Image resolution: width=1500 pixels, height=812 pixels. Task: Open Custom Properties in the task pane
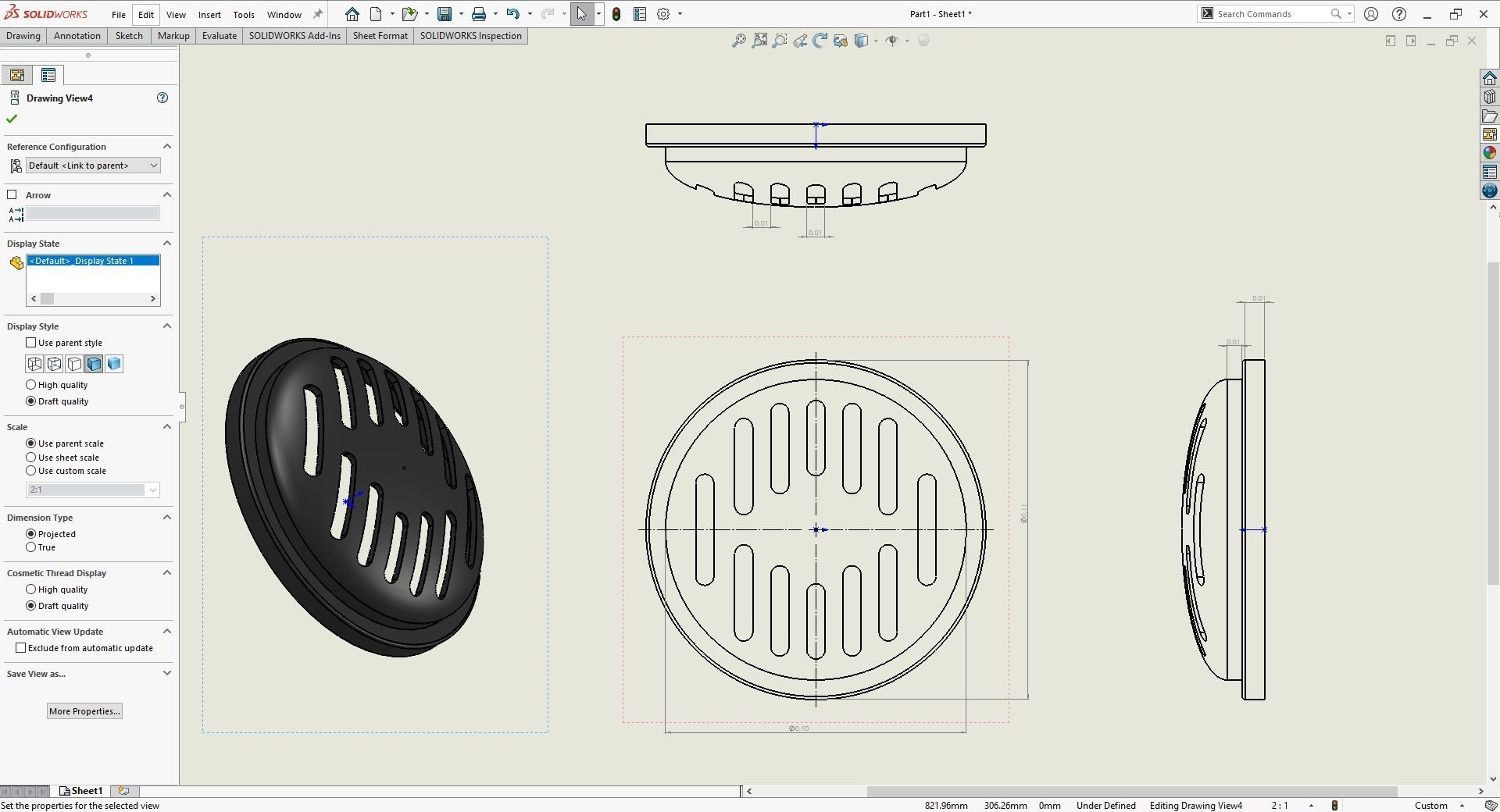click(x=1490, y=172)
